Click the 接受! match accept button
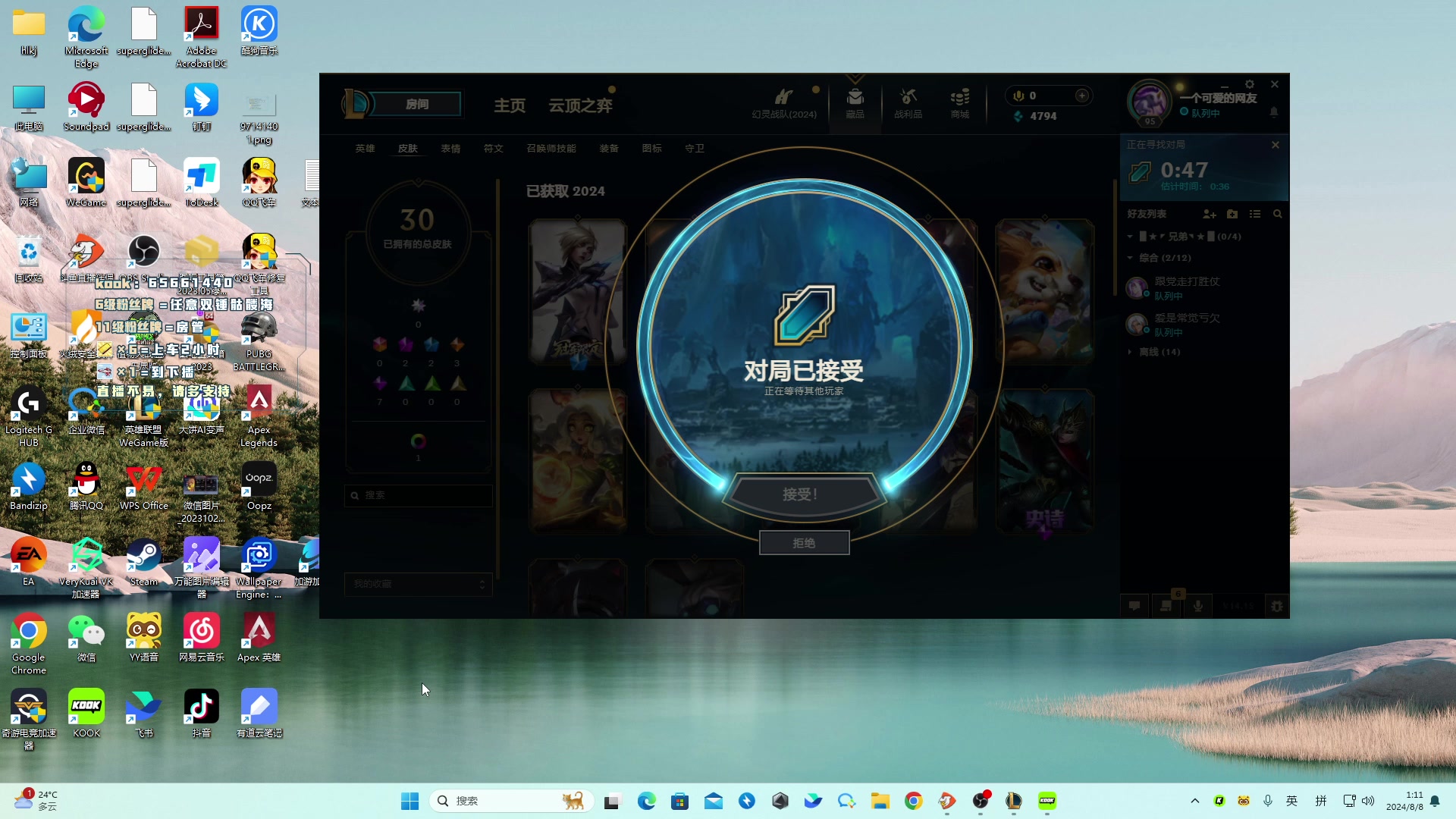Viewport: 1456px width, 819px height. (803, 494)
